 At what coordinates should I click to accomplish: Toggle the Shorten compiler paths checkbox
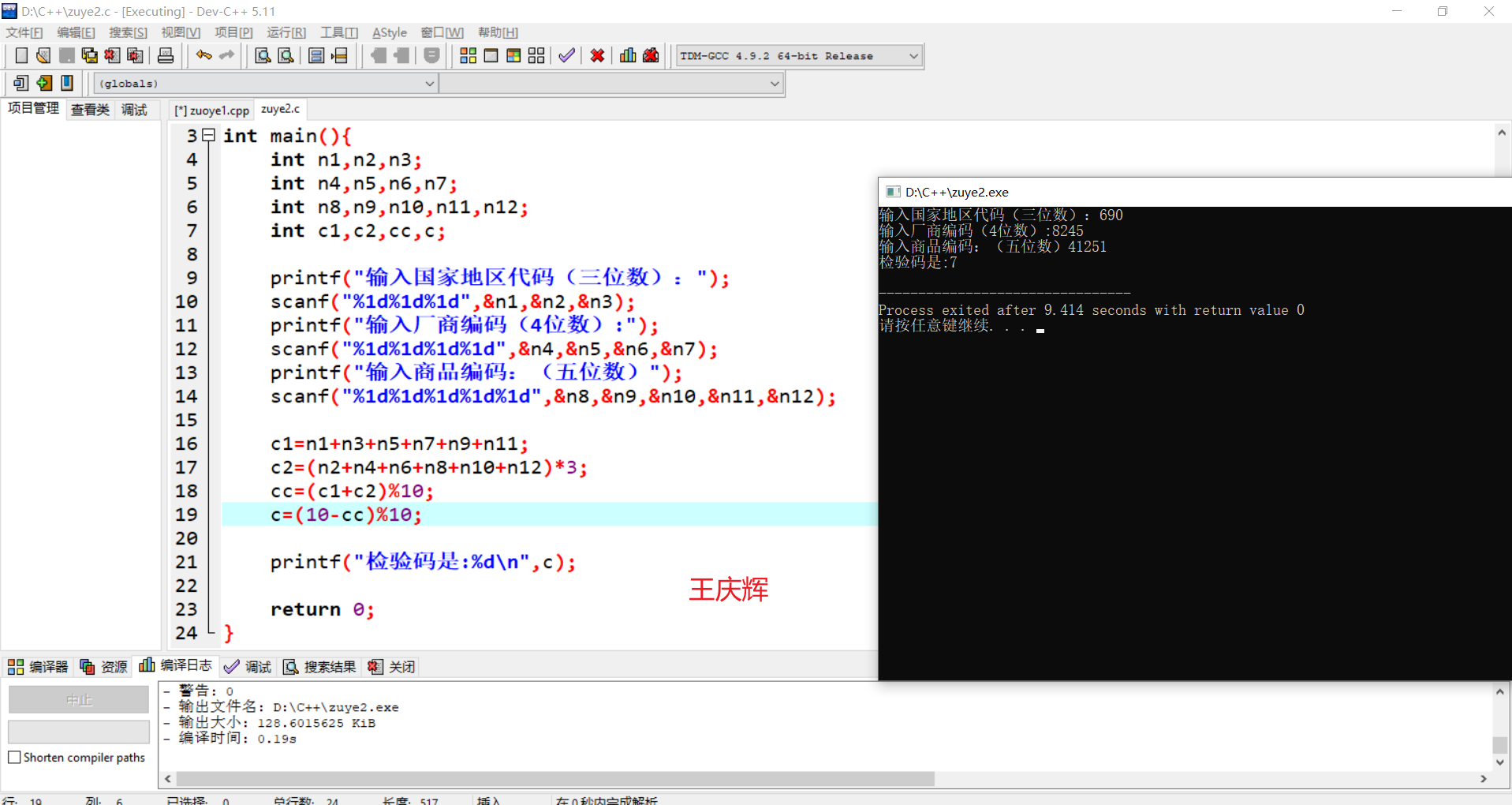[x=14, y=757]
